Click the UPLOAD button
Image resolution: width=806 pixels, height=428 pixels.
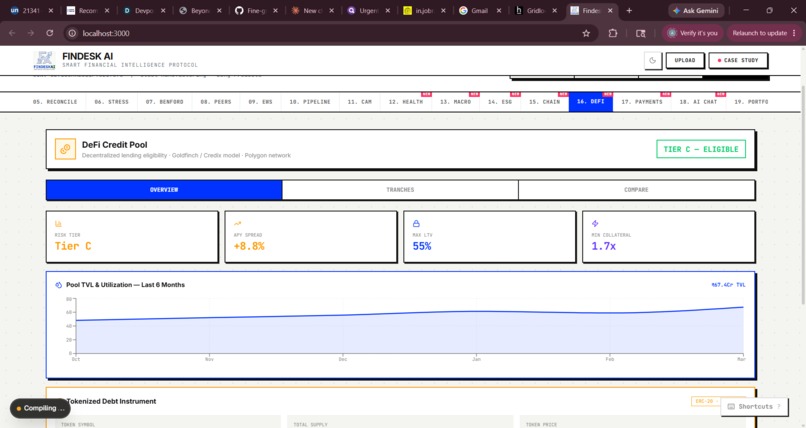coord(685,61)
